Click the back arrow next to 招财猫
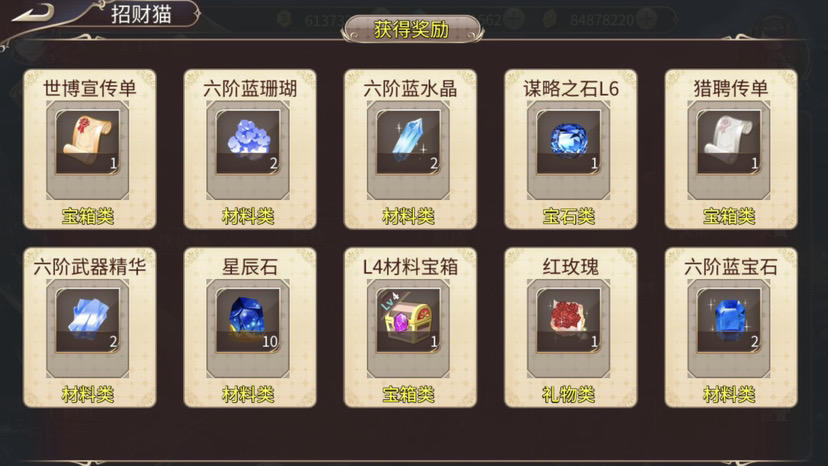 pos(33,13)
